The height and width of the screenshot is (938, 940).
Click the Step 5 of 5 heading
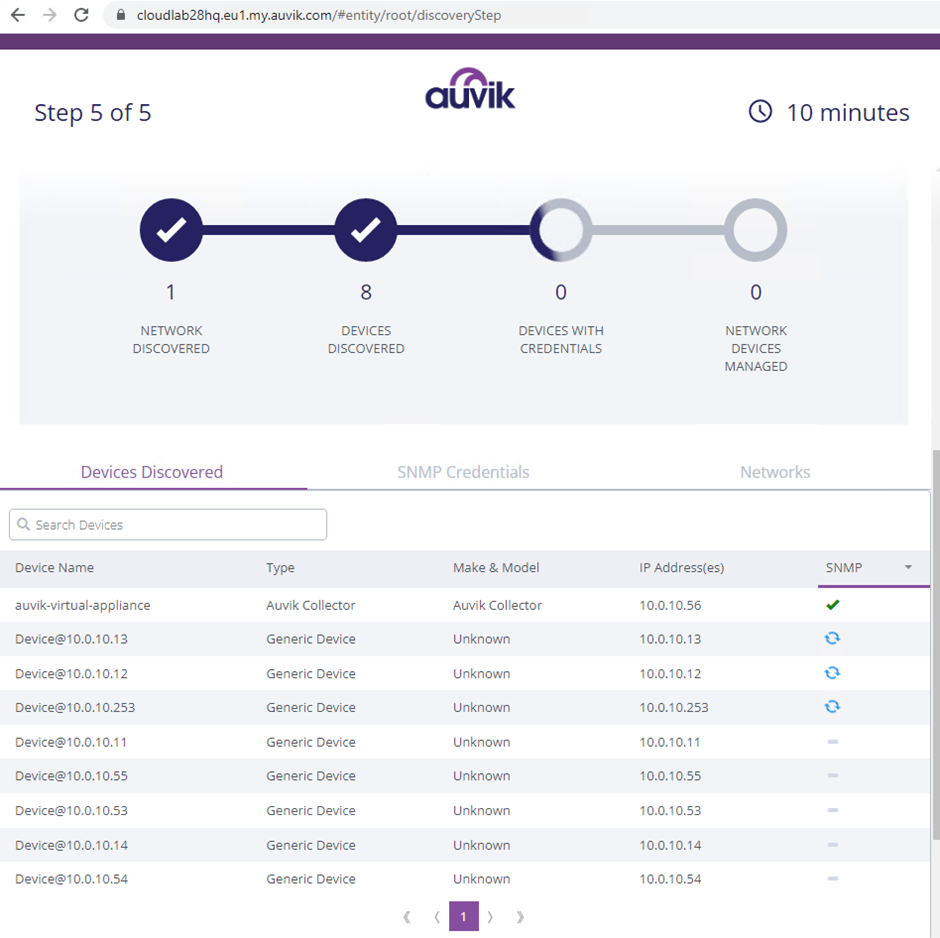tap(93, 113)
